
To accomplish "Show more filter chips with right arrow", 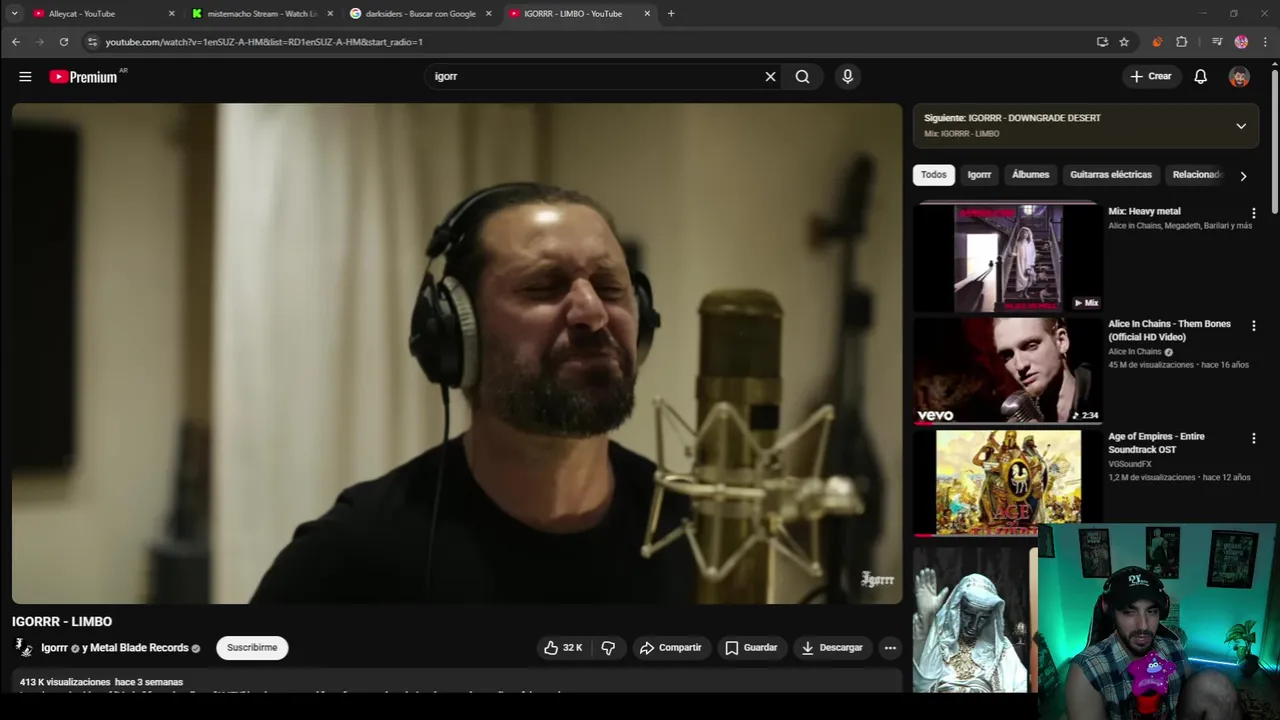I will coord(1243,176).
